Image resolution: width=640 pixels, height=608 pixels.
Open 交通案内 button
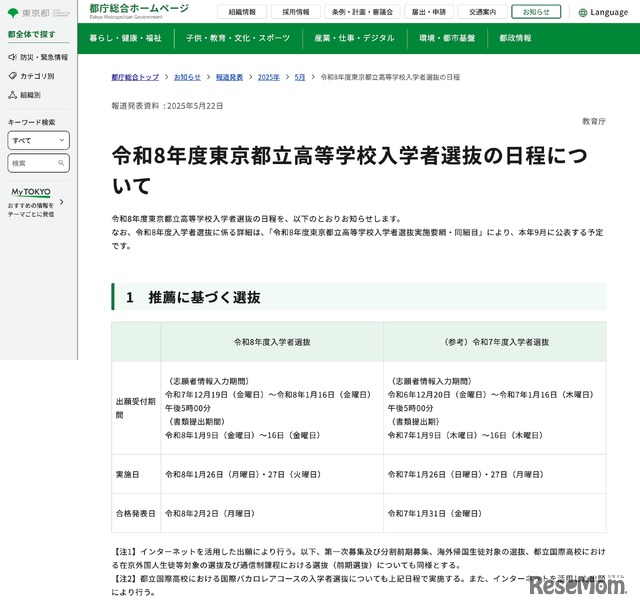pos(482,12)
